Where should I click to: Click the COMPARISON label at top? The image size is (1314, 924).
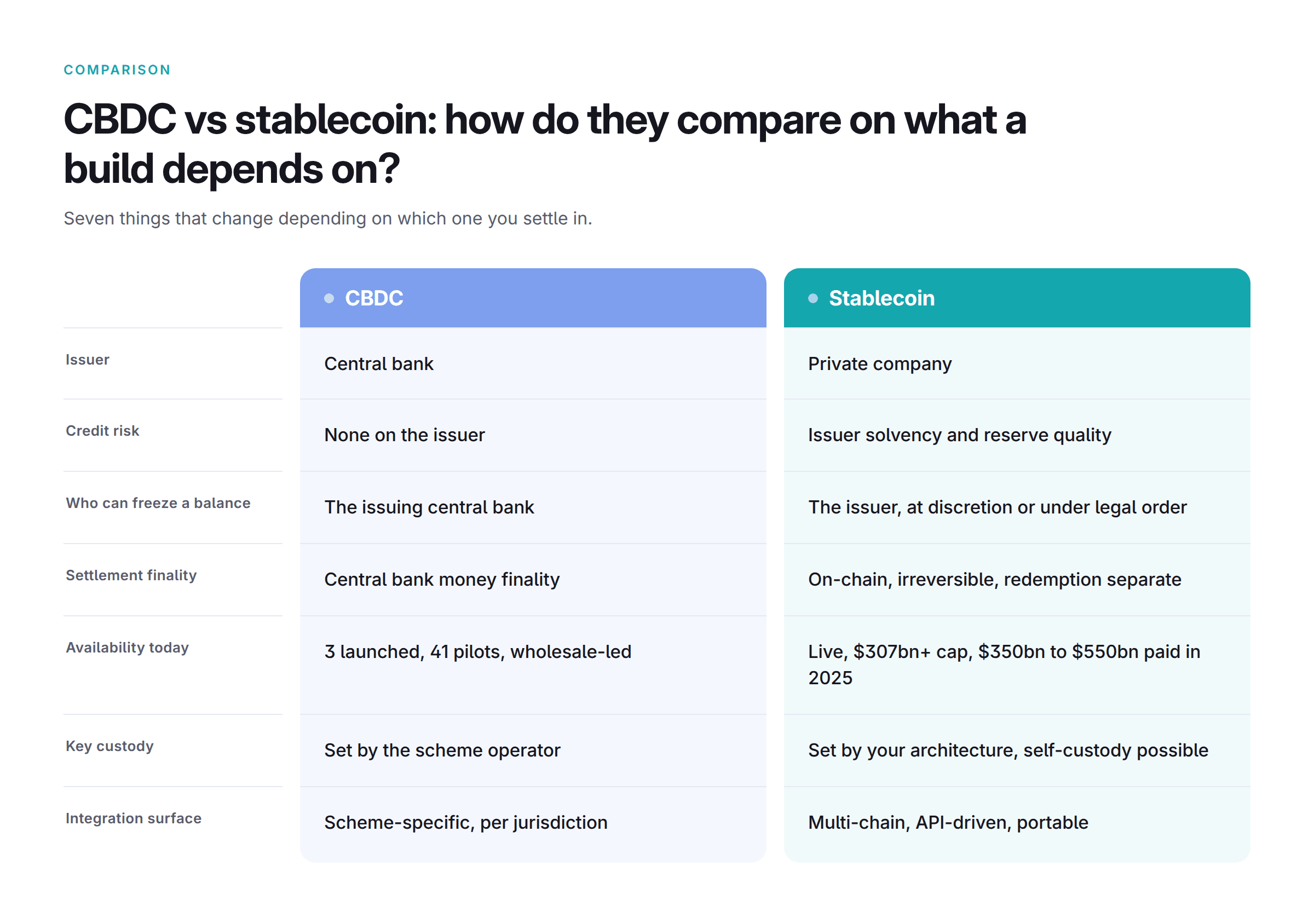(x=117, y=70)
